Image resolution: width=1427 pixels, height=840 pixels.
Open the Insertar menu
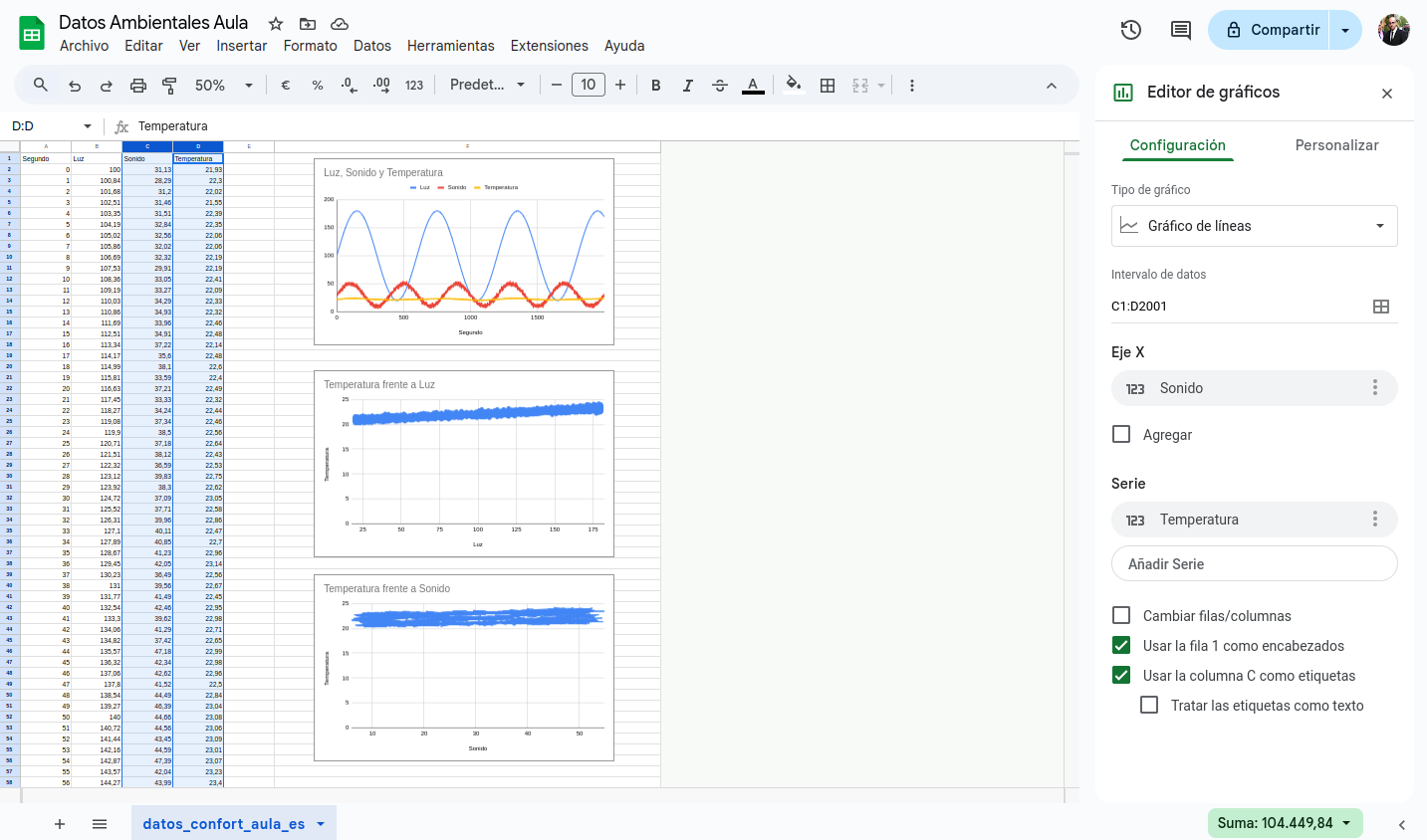click(241, 46)
